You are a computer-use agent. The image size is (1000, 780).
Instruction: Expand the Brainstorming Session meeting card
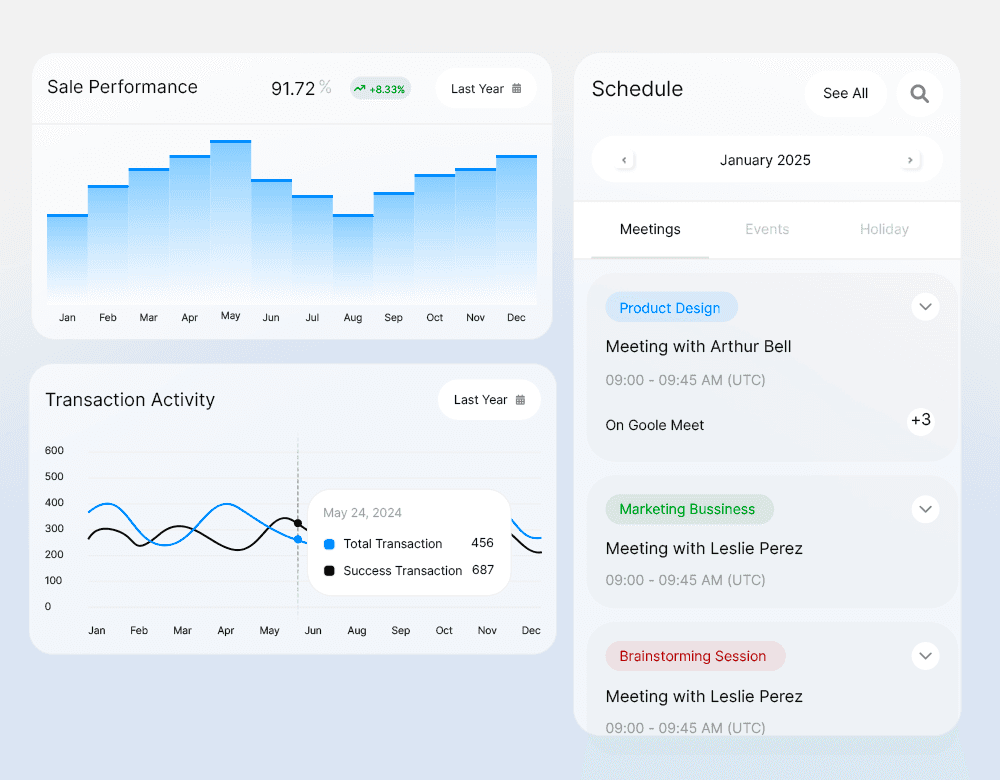925,656
